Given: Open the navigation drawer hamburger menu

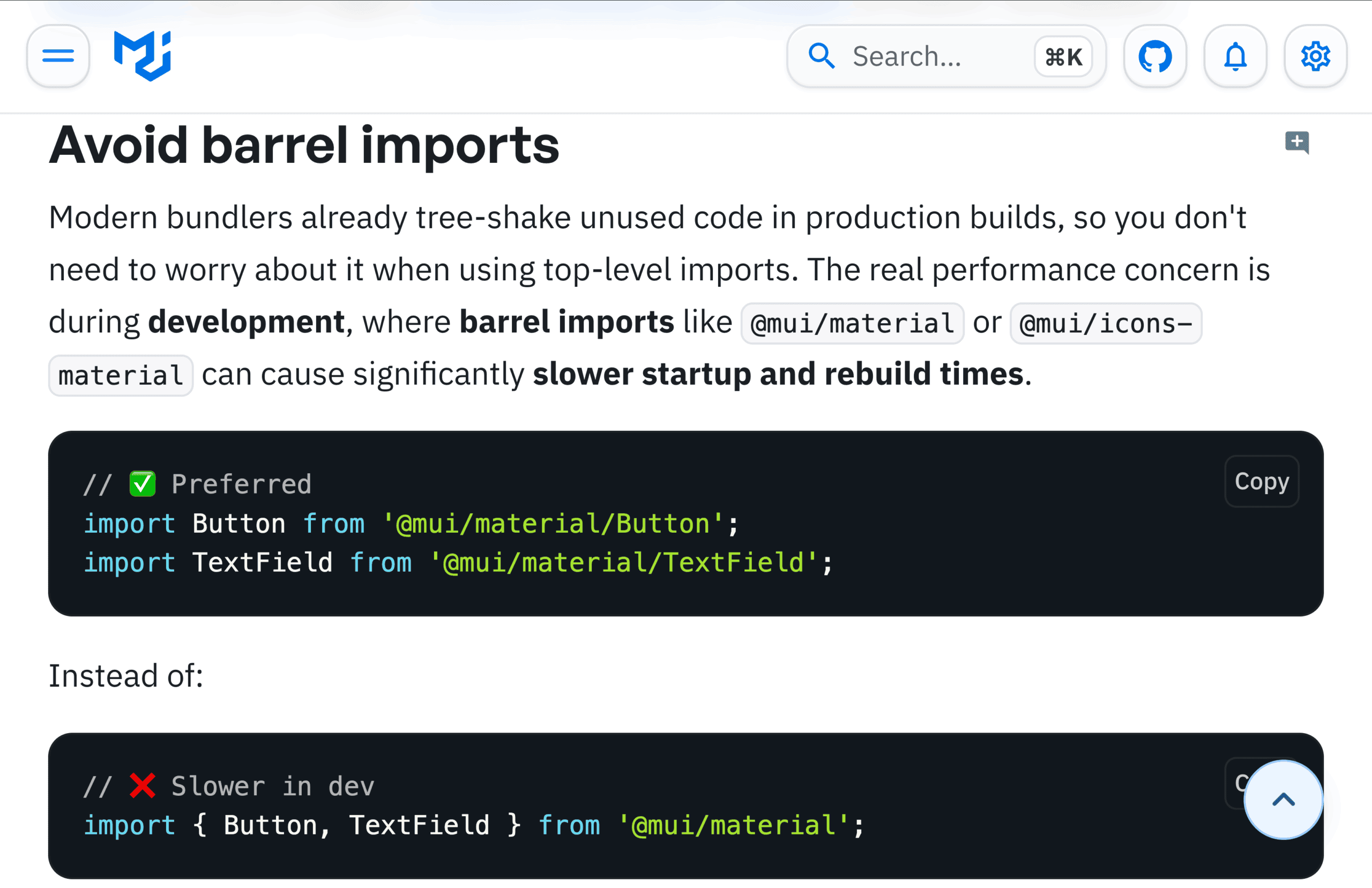Looking at the screenshot, I should [58, 56].
